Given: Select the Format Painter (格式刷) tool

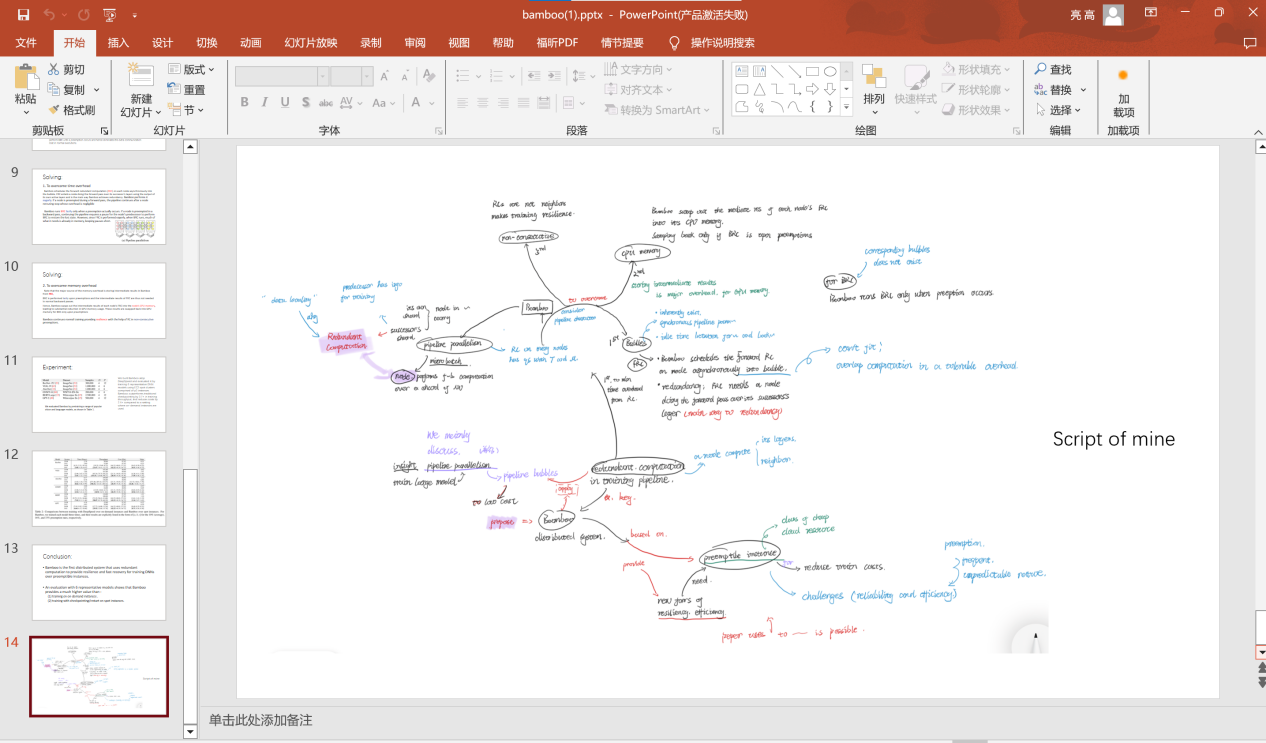Looking at the screenshot, I should [x=71, y=110].
